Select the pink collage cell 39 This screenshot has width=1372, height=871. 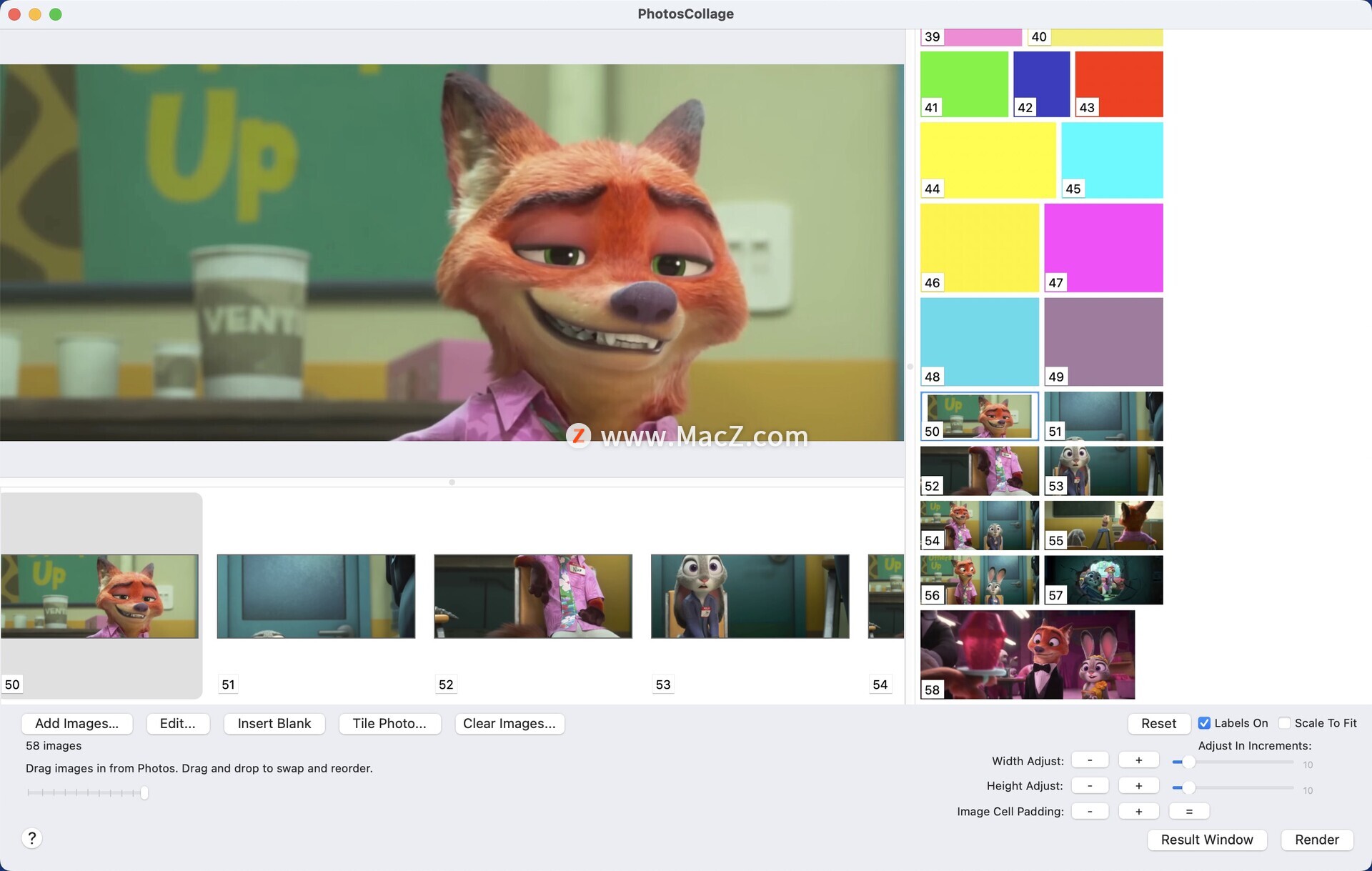pyautogui.click(x=971, y=37)
